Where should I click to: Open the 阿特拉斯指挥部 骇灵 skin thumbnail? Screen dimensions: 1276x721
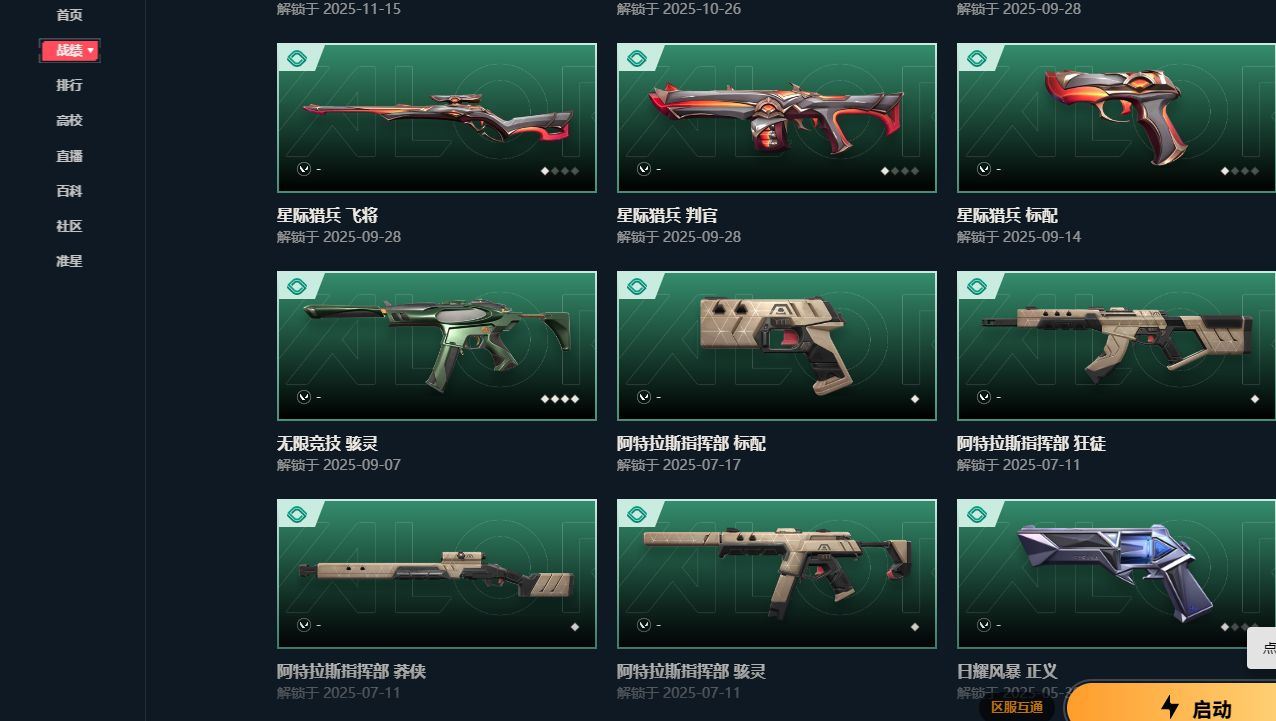click(x=777, y=573)
